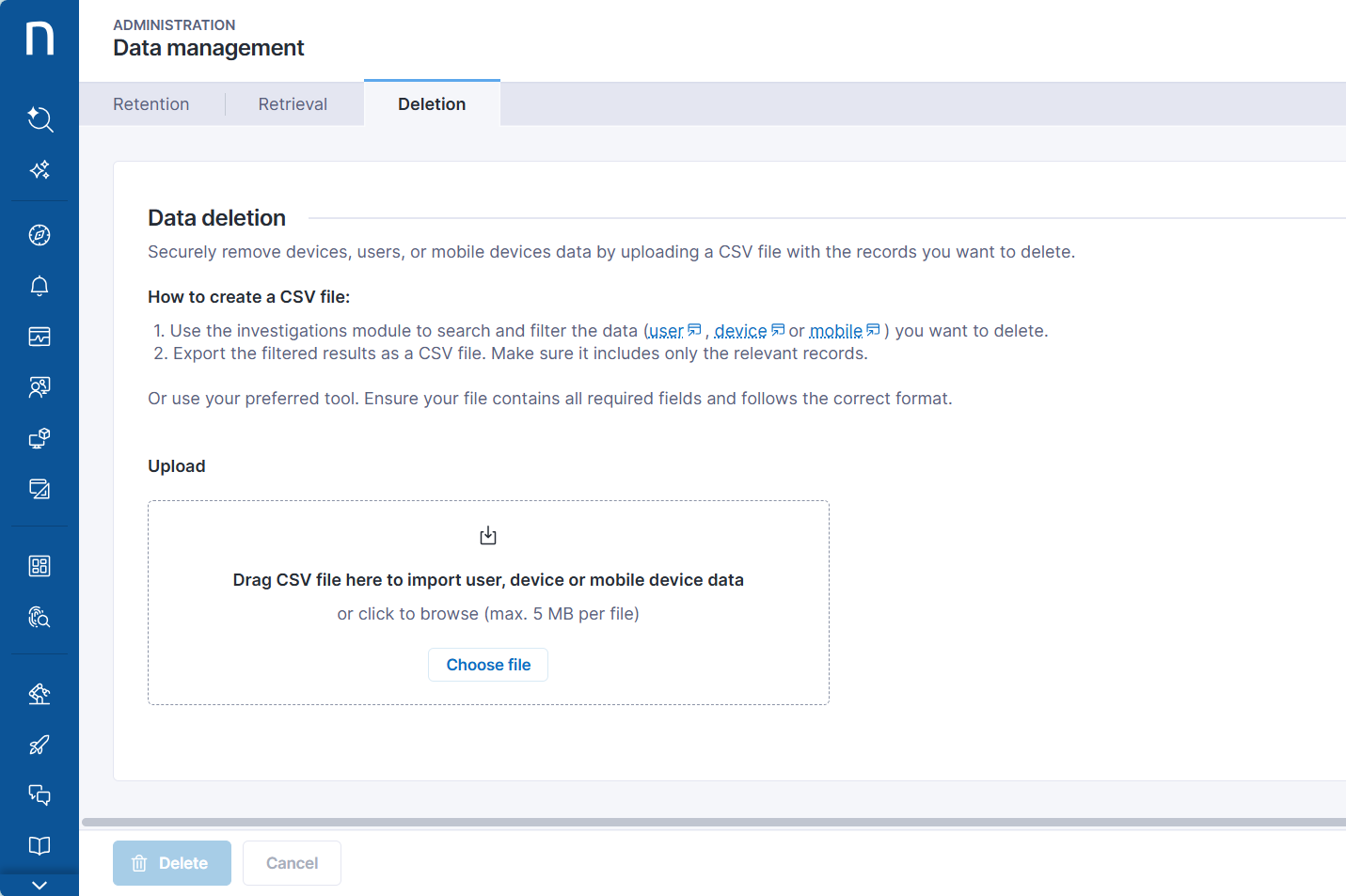Click the Nexthink logo in sidebar
This screenshot has width=1346, height=896.
(x=40, y=39)
